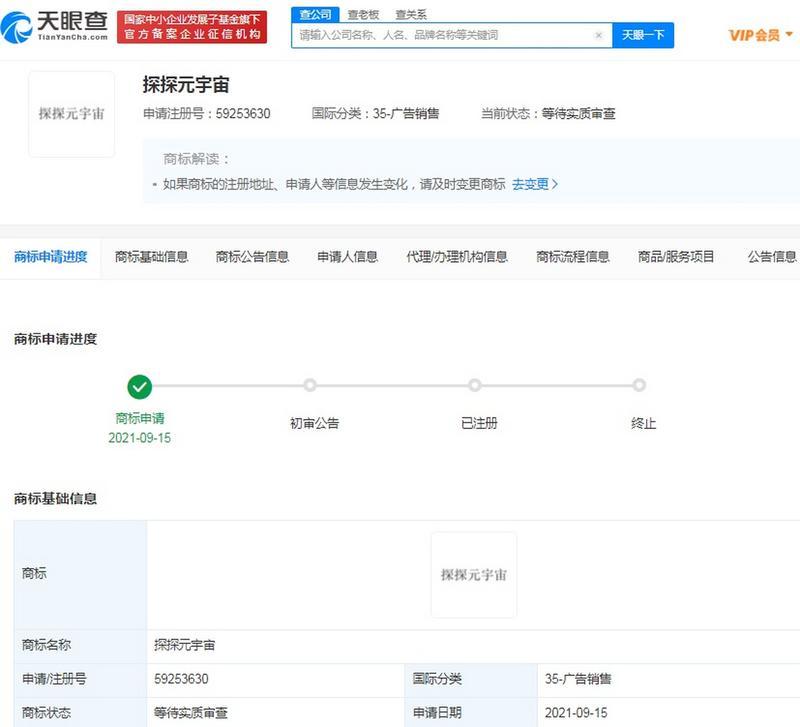Click the 初审公告 progress circle

tap(310, 385)
